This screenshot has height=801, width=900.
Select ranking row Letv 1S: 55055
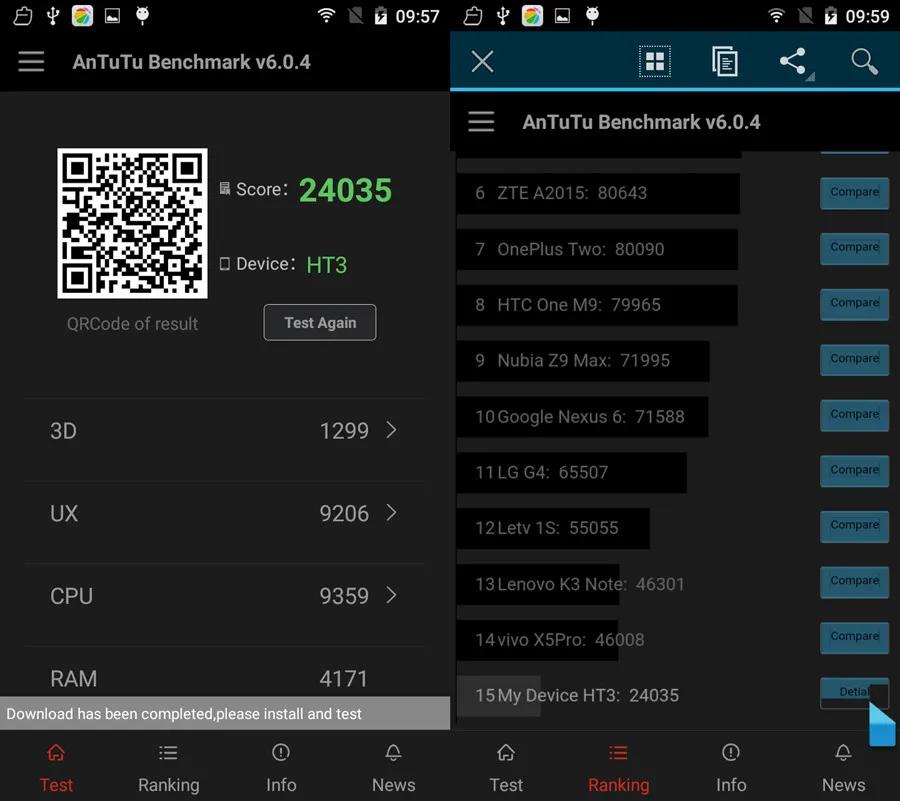point(553,527)
